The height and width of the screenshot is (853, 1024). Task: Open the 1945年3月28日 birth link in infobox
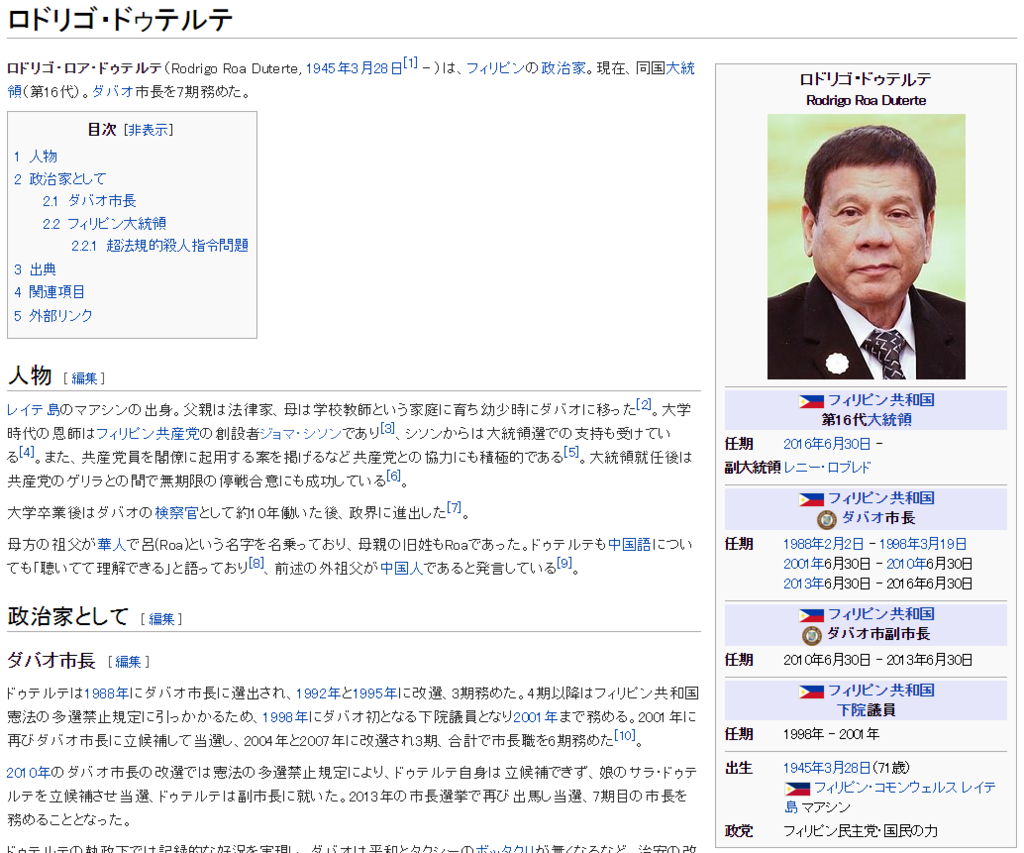click(x=827, y=769)
